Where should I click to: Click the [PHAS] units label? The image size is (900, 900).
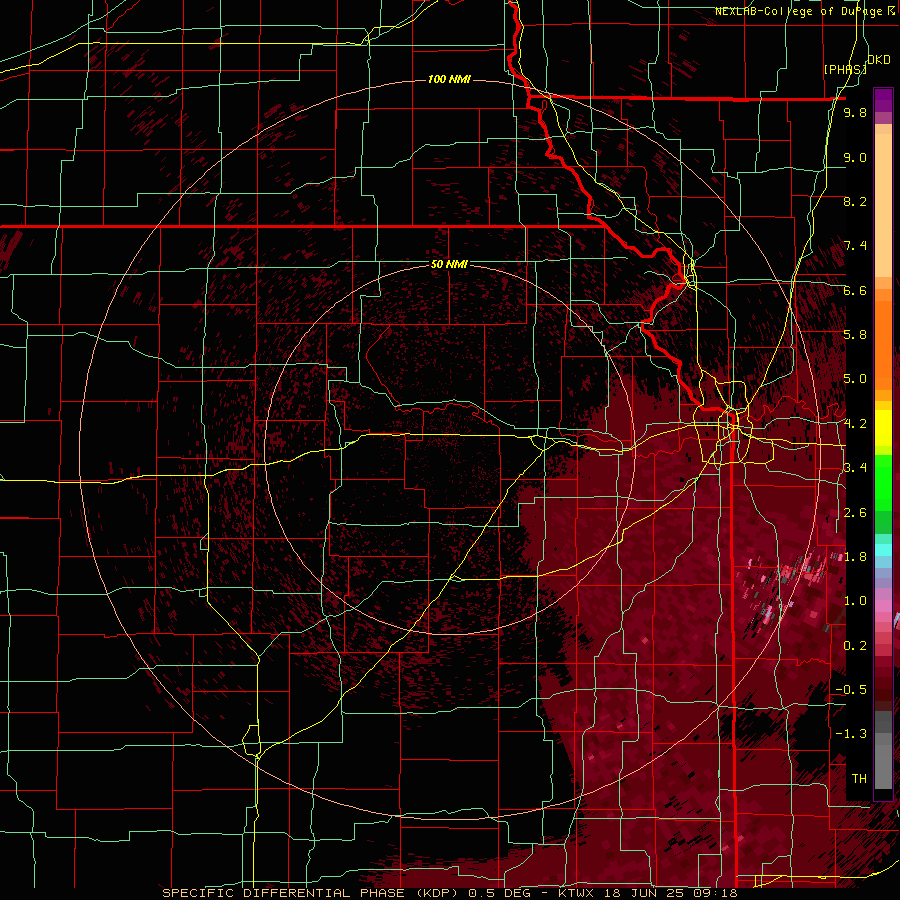click(x=845, y=69)
